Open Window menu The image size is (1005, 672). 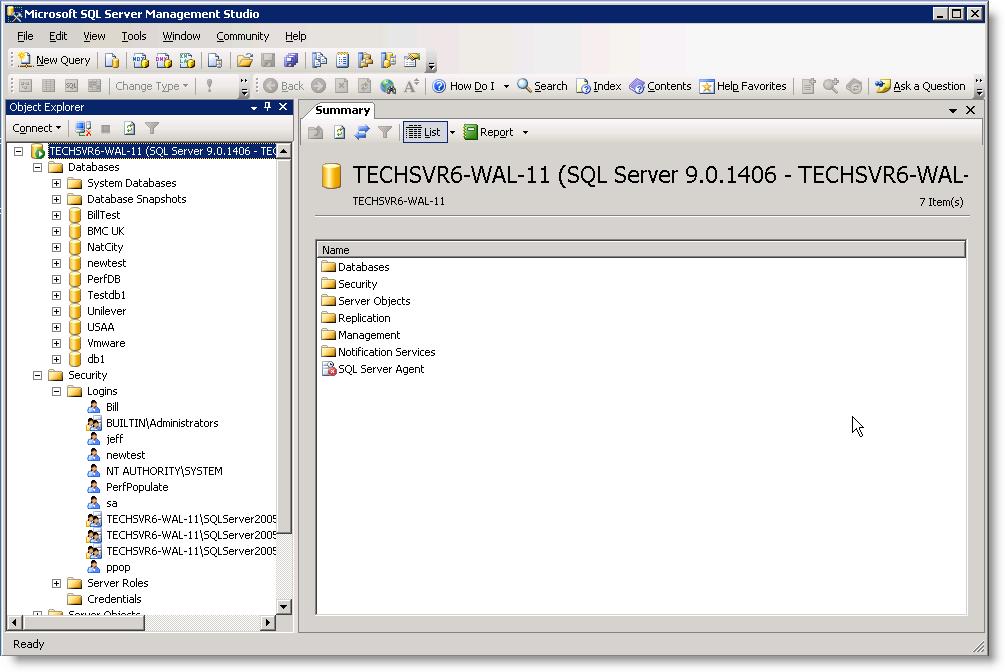pos(181,37)
